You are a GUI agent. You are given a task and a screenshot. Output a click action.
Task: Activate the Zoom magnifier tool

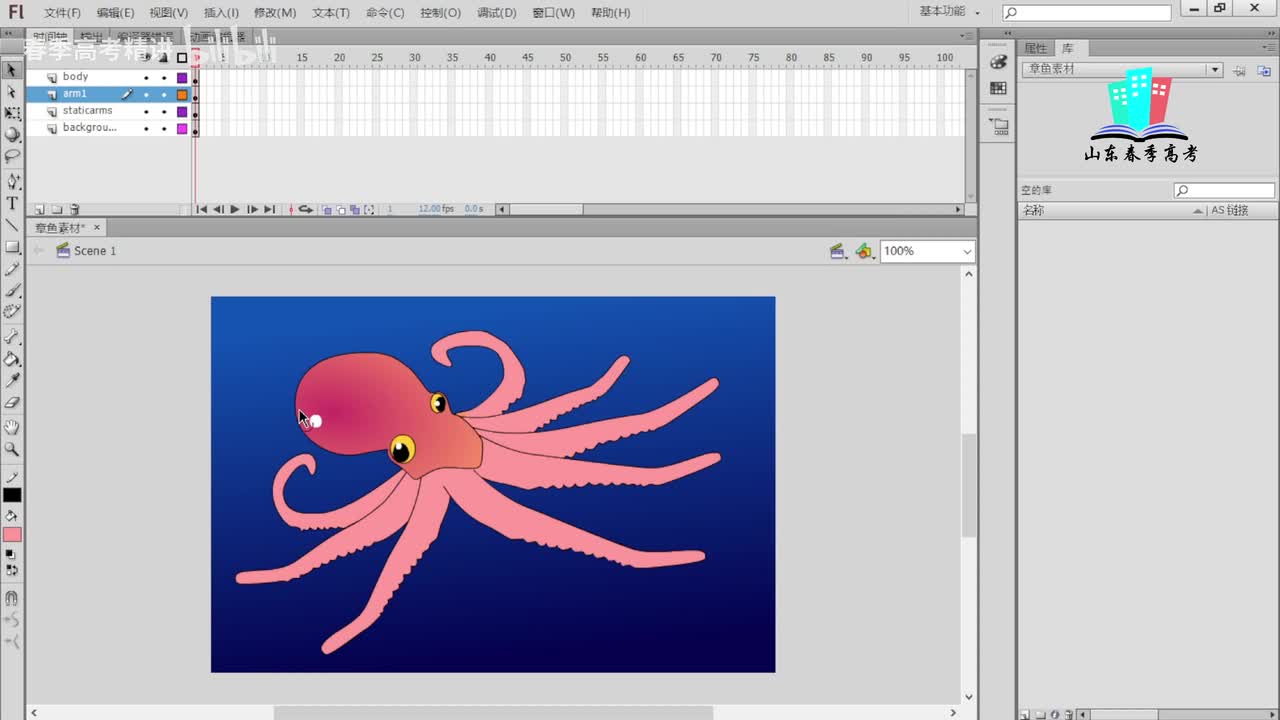(12, 450)
